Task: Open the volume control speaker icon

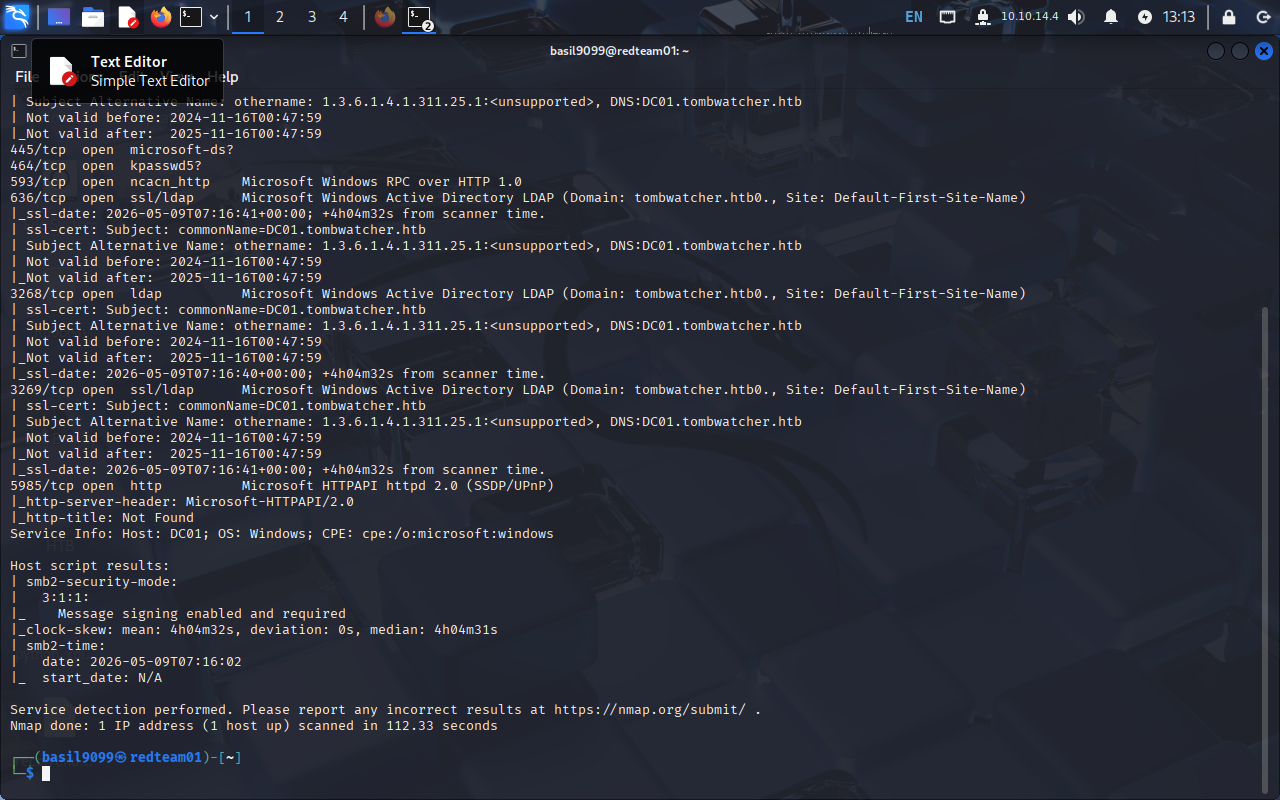Action: [x=1076, y=17]
